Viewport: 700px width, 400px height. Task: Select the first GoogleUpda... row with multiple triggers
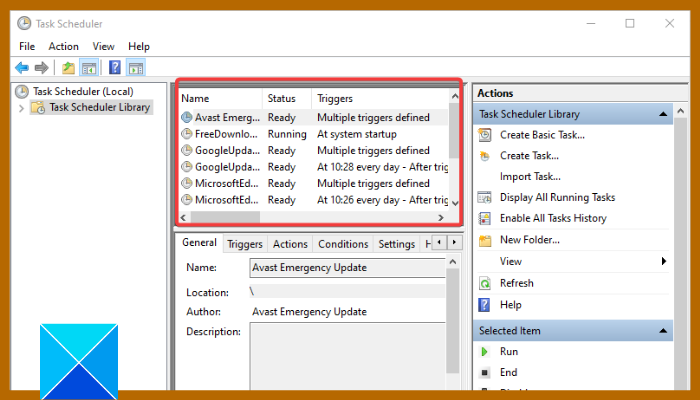[313, 150]
